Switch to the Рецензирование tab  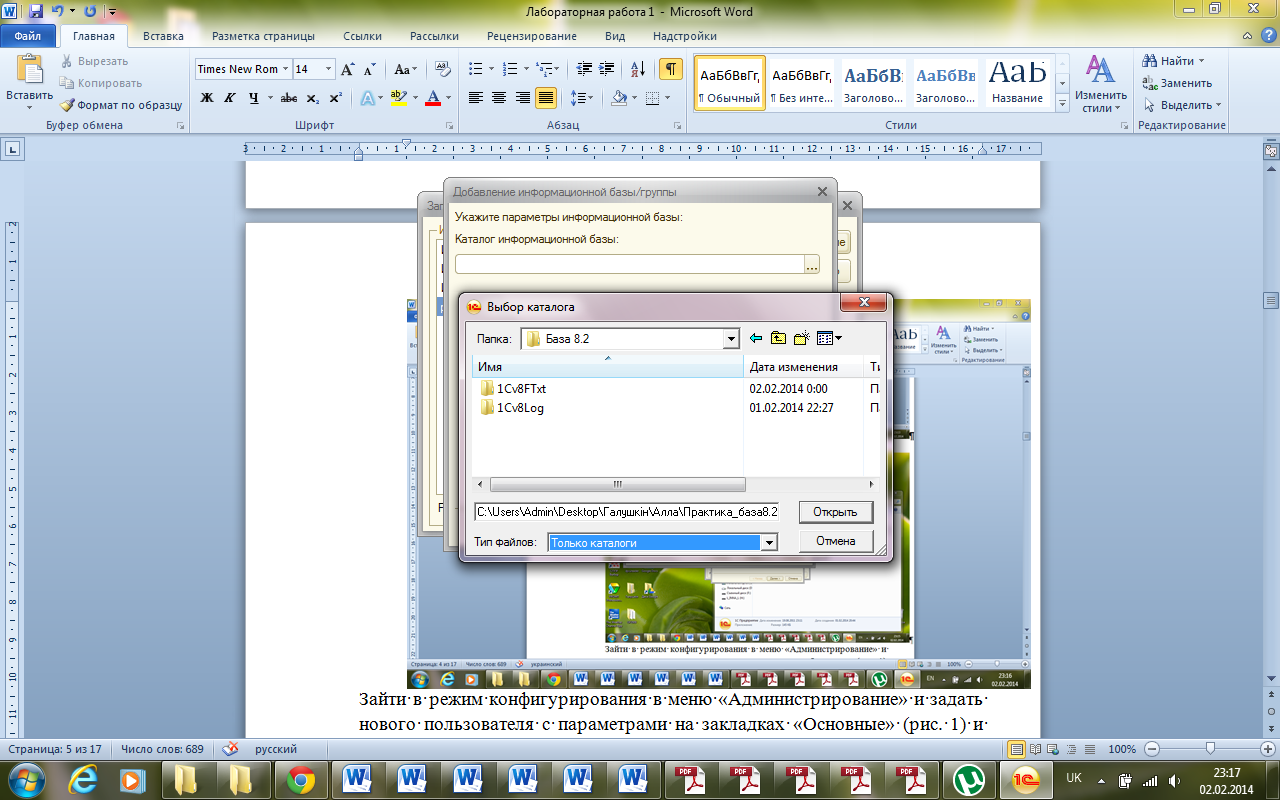coord(531,36)
